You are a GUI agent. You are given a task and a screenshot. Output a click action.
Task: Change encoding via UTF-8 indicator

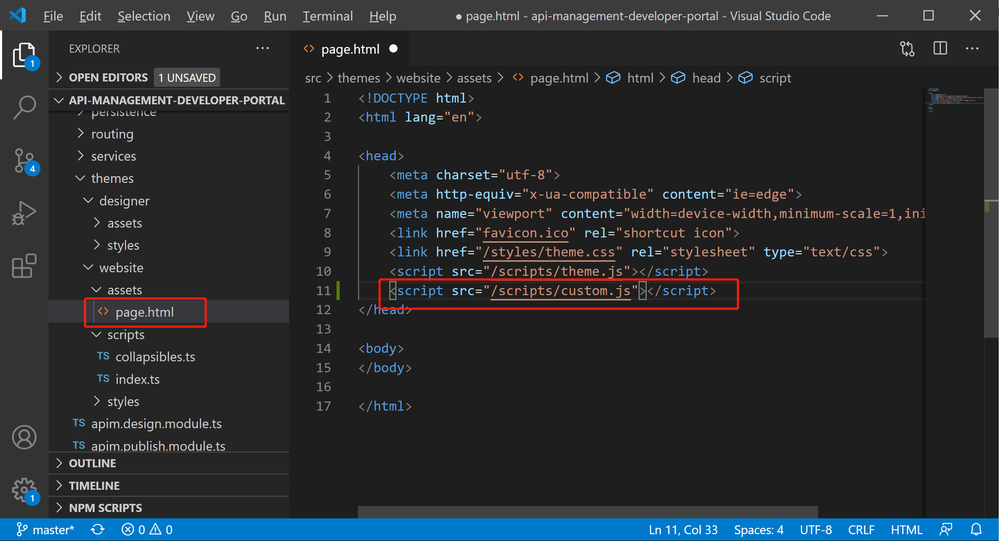[816, 530]
